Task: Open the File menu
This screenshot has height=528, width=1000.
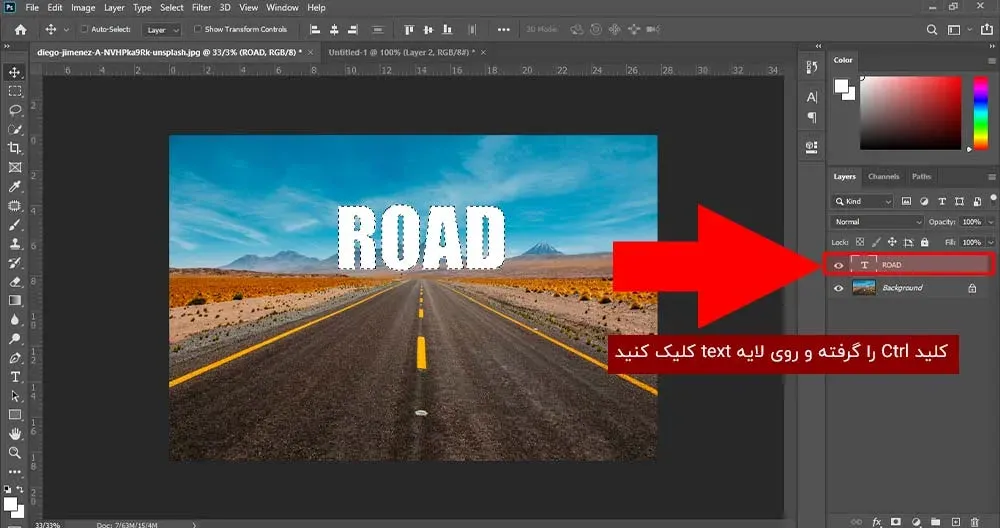Action: (x=32, y=8)
